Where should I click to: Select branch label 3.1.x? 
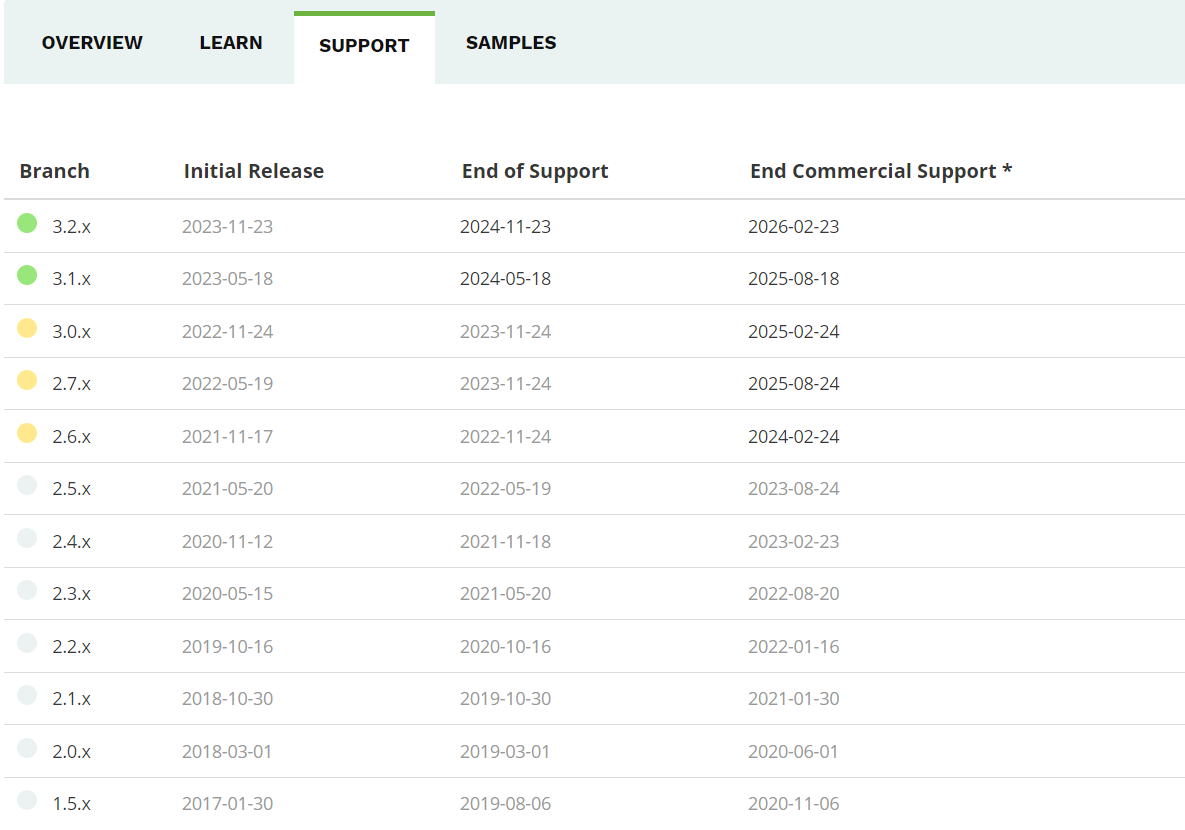click(72, 279)
